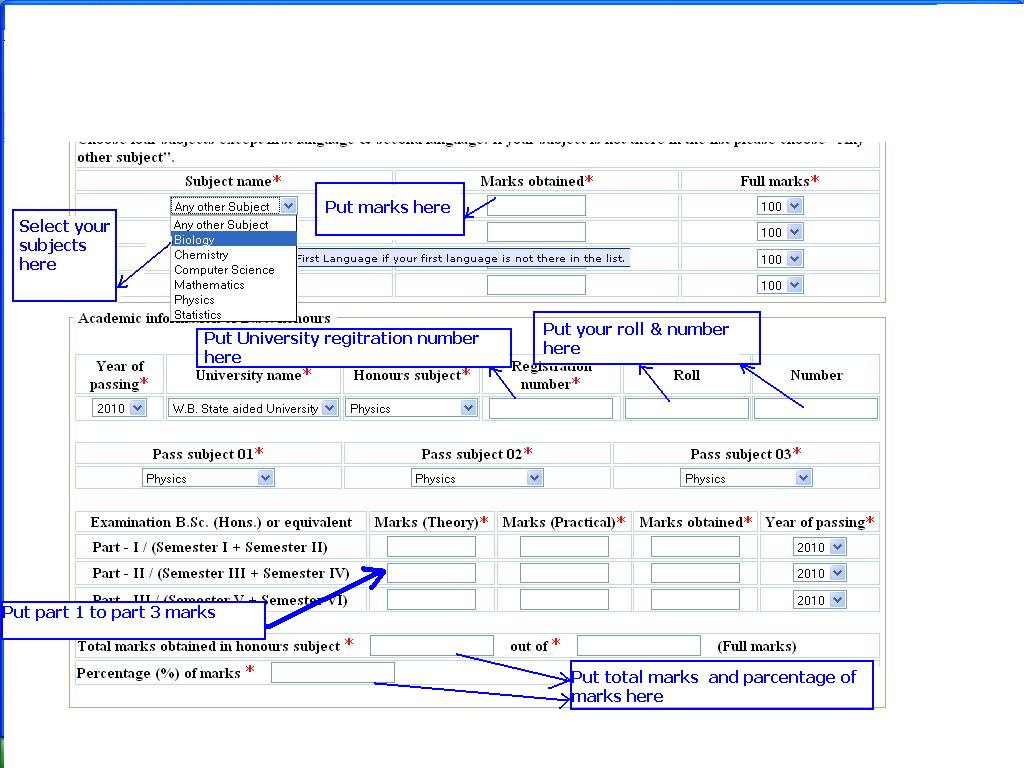Screen dimensions: 1024x768
Task: Expand the University name dropdown
Action: click(x=253, y=408)
